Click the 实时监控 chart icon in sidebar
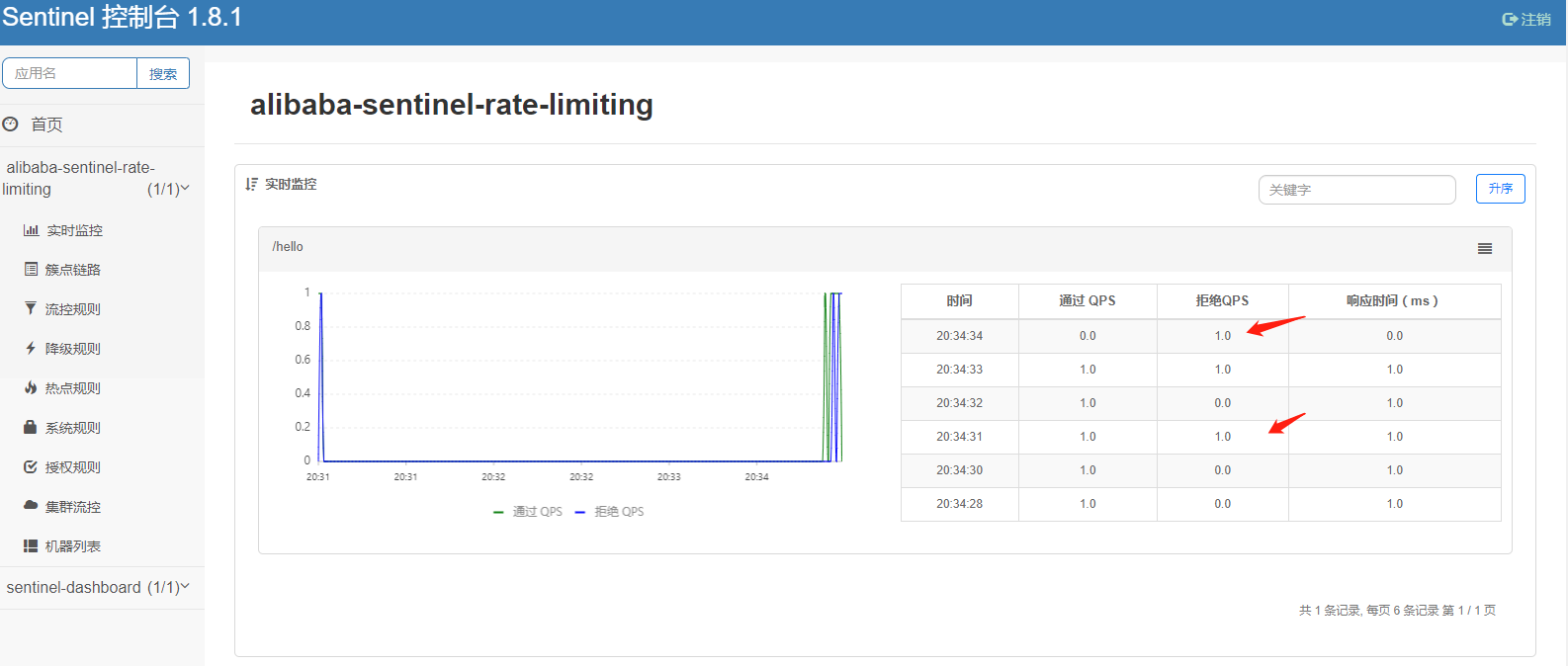This screenshot has width=1568, height=666. (31, 230)
